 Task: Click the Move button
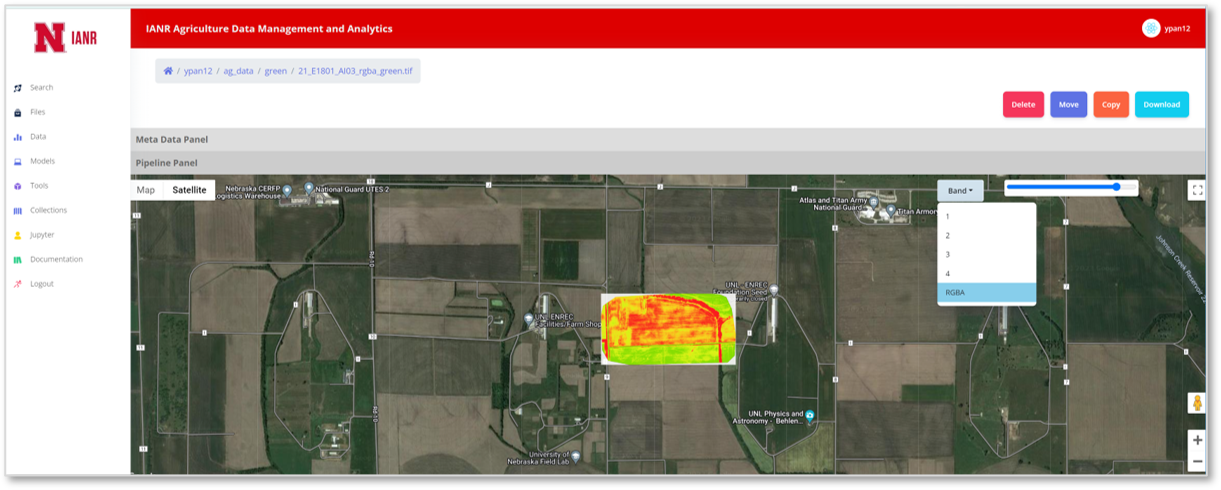pos(1068,104)
